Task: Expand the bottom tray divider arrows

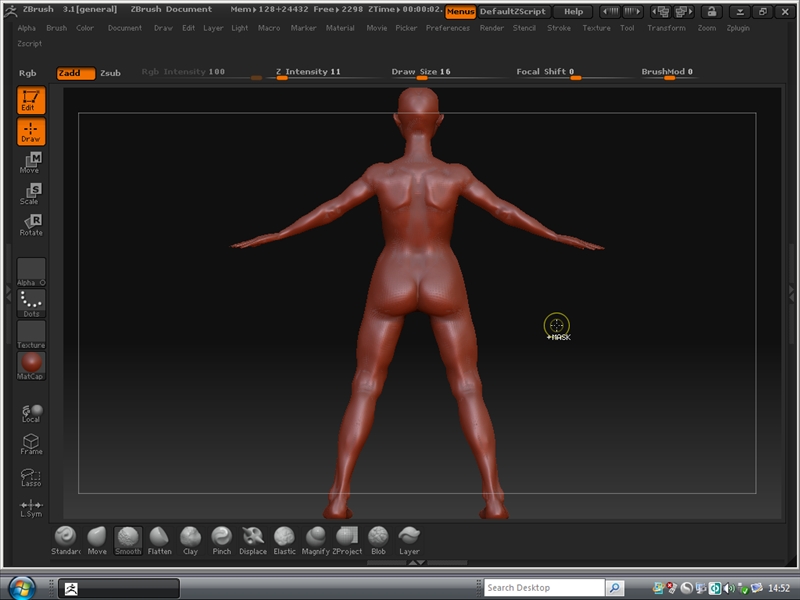Action: point(417,562)
